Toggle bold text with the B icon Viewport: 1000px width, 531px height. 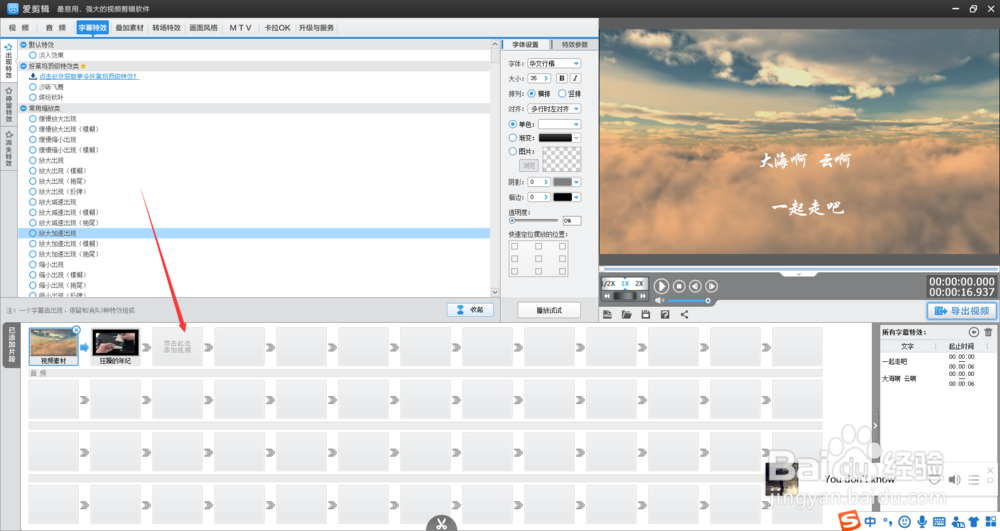click(562, 78)
